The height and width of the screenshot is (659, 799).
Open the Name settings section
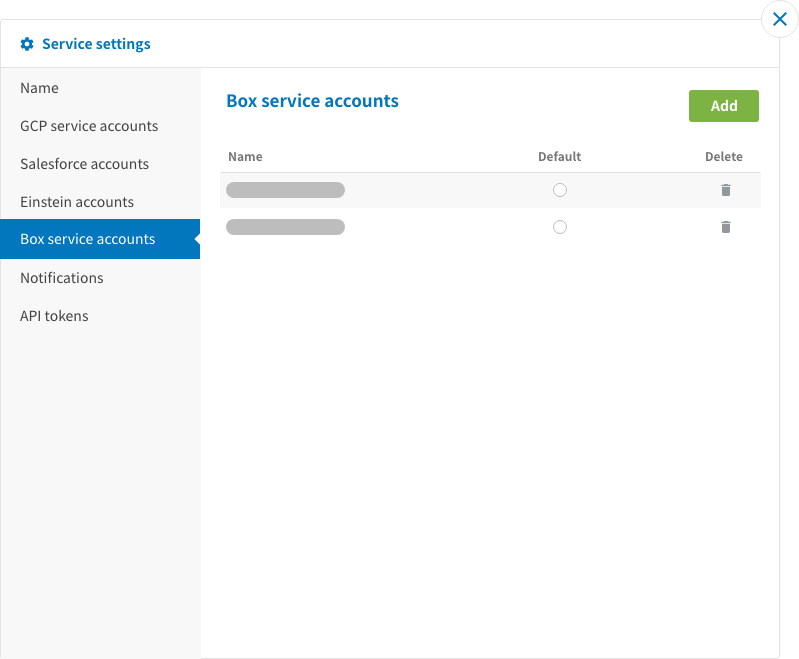100,88
